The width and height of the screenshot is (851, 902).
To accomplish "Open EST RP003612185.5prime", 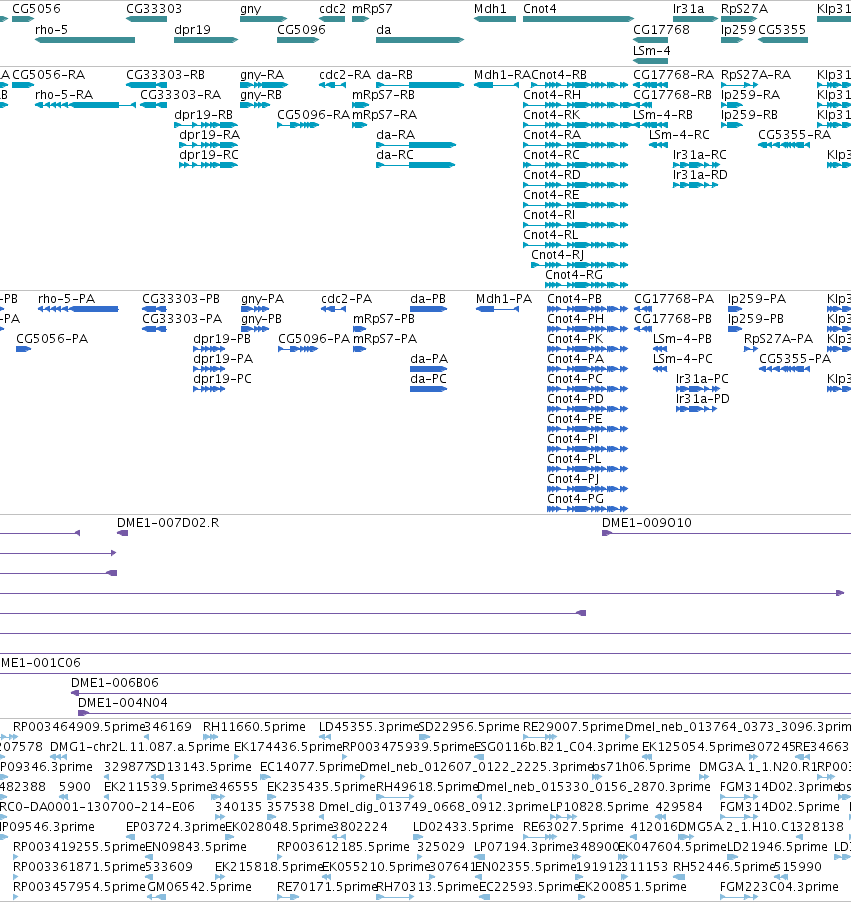I will [344, 847].
